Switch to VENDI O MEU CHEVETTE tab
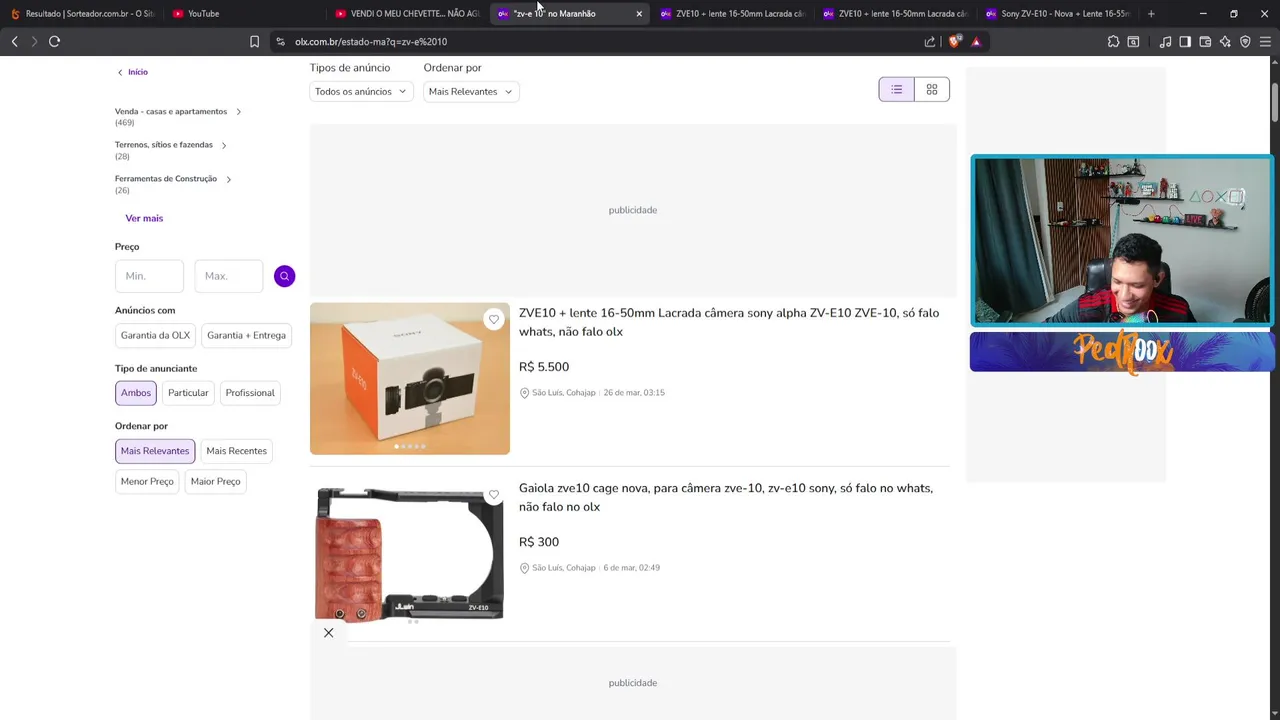Image resolution: width=1280 pixels, height=720 pixels. [x=406, y=14]
